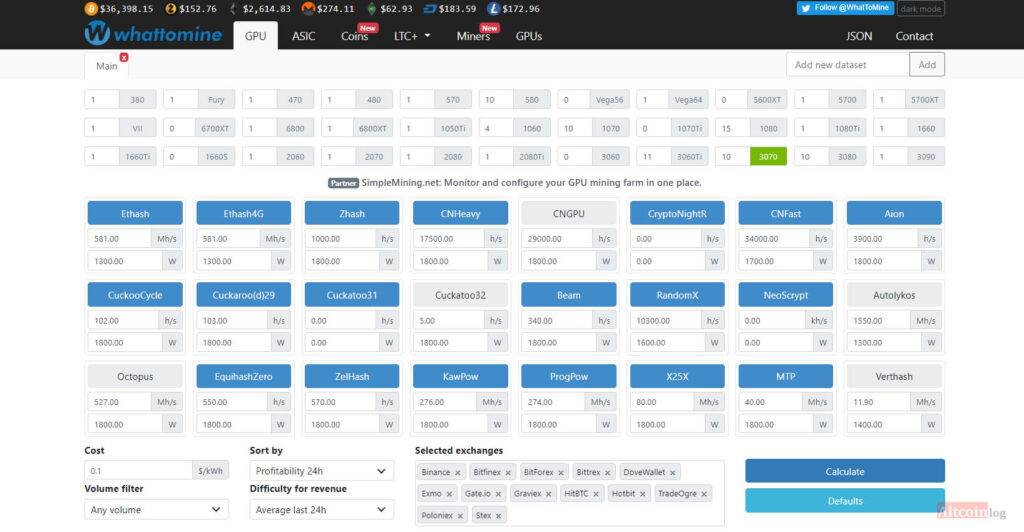Disable the Ethash algorithm
This screenshot has width=1024, height=532.
[x=135, y=213]
